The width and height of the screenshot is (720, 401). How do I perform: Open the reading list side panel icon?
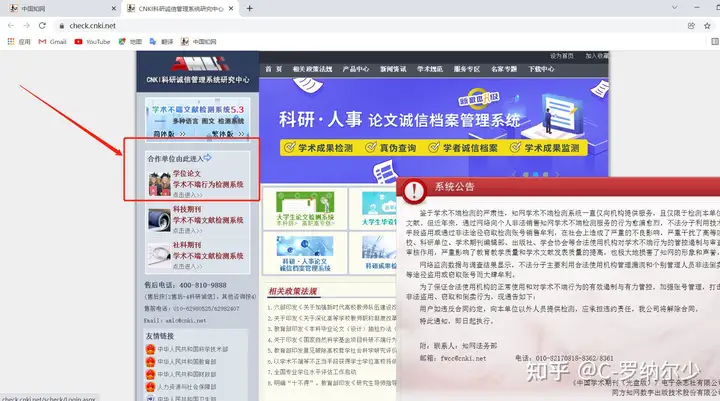[714, 41]
